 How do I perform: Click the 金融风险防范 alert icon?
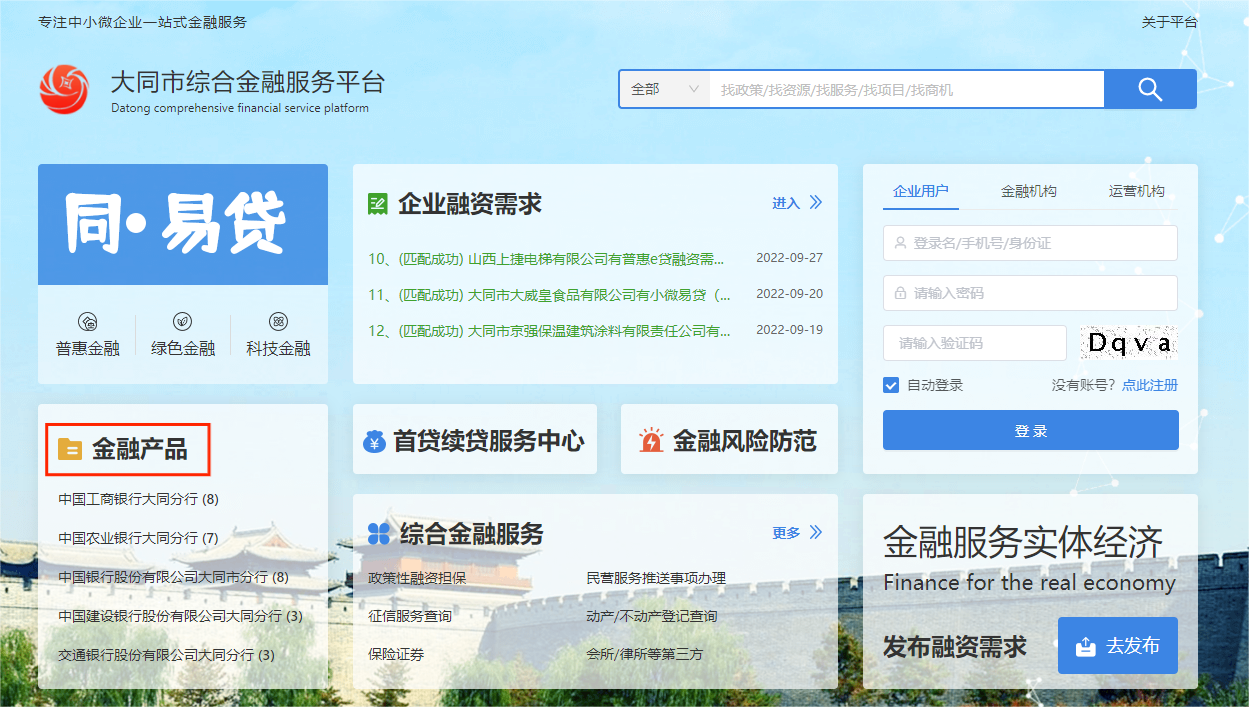point(651,441)
